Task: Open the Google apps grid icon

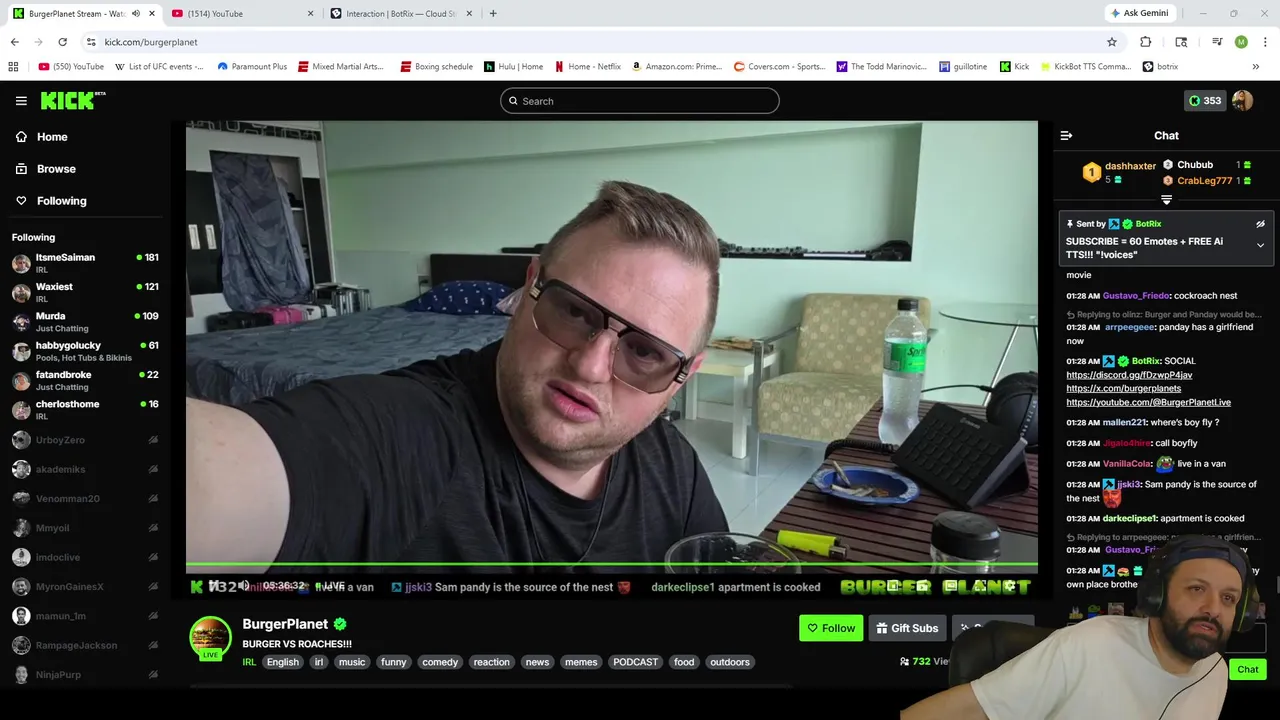Action: [x=13, y=67]
